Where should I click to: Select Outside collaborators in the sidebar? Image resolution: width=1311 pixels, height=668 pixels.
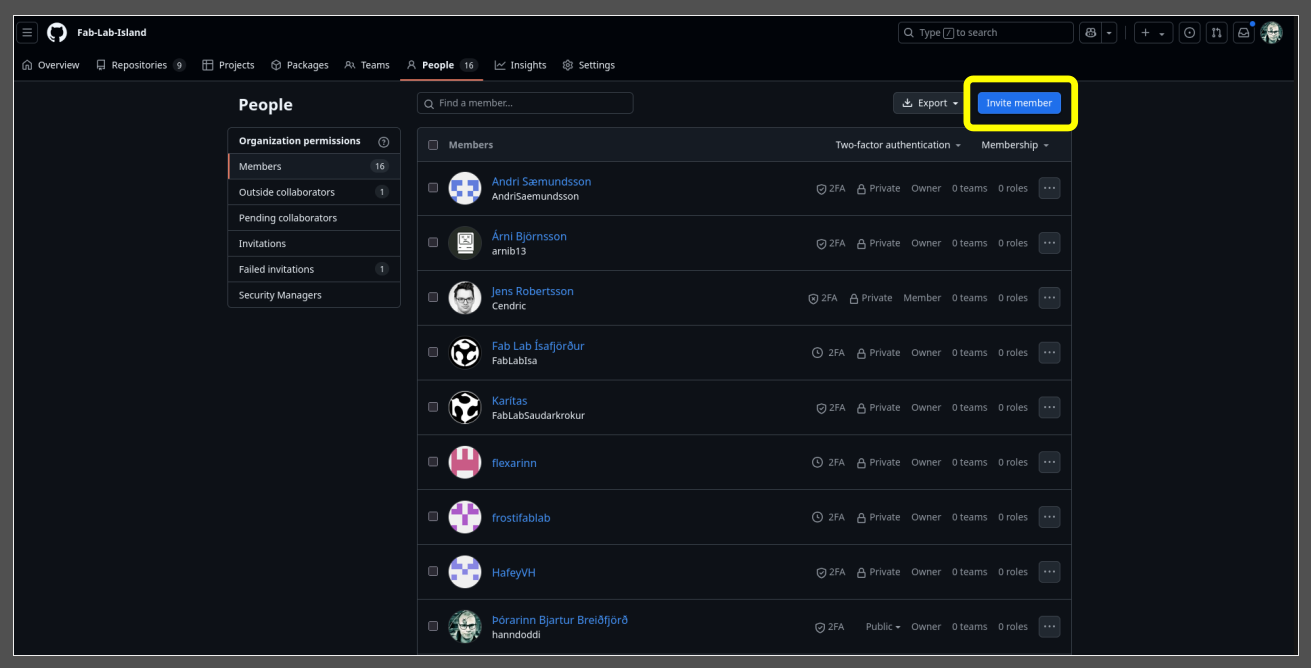(x=314, y=192)
